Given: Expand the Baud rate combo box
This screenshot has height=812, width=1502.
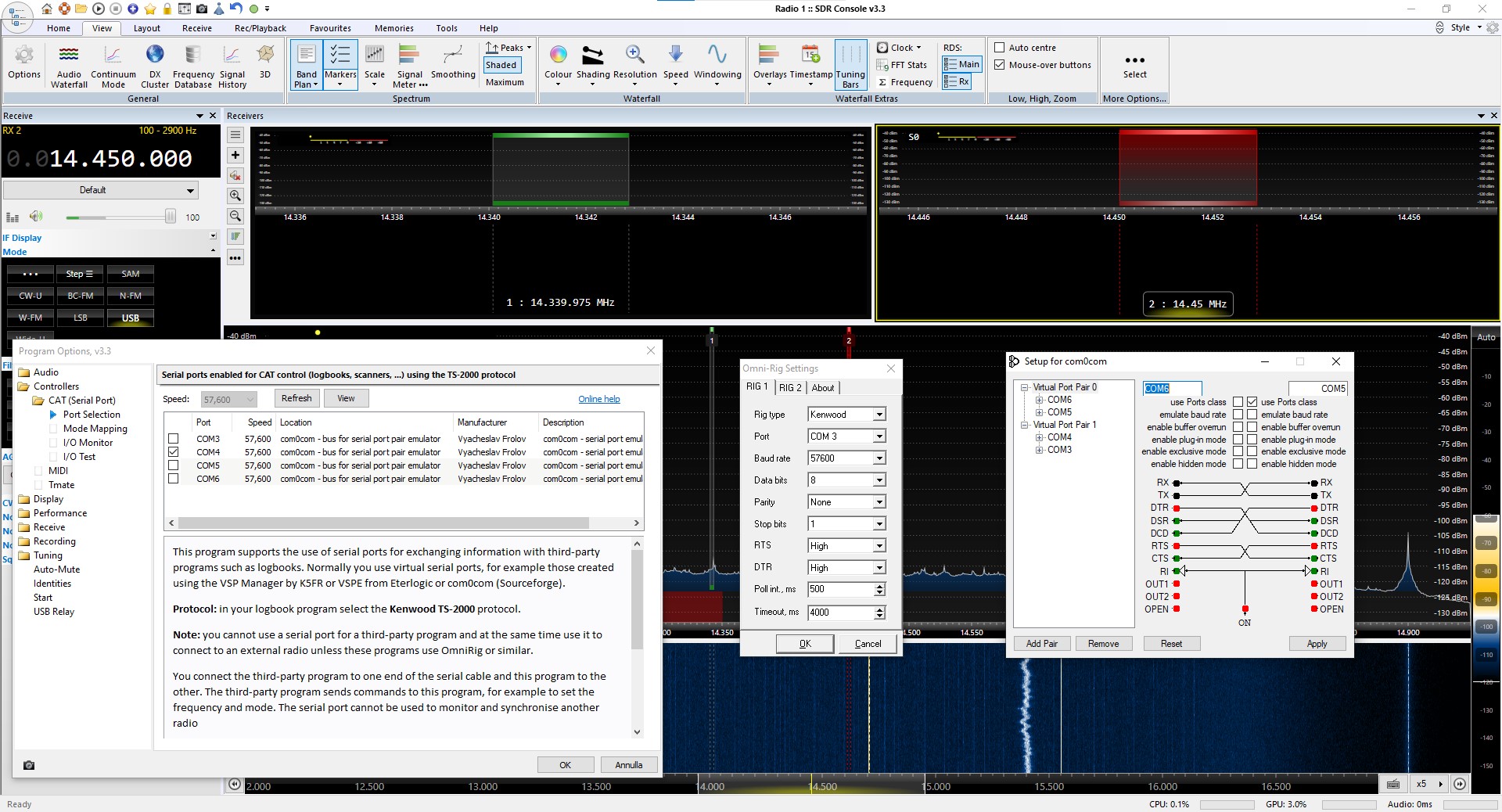Looking at the screenshot, I should [x=879, y=458].
